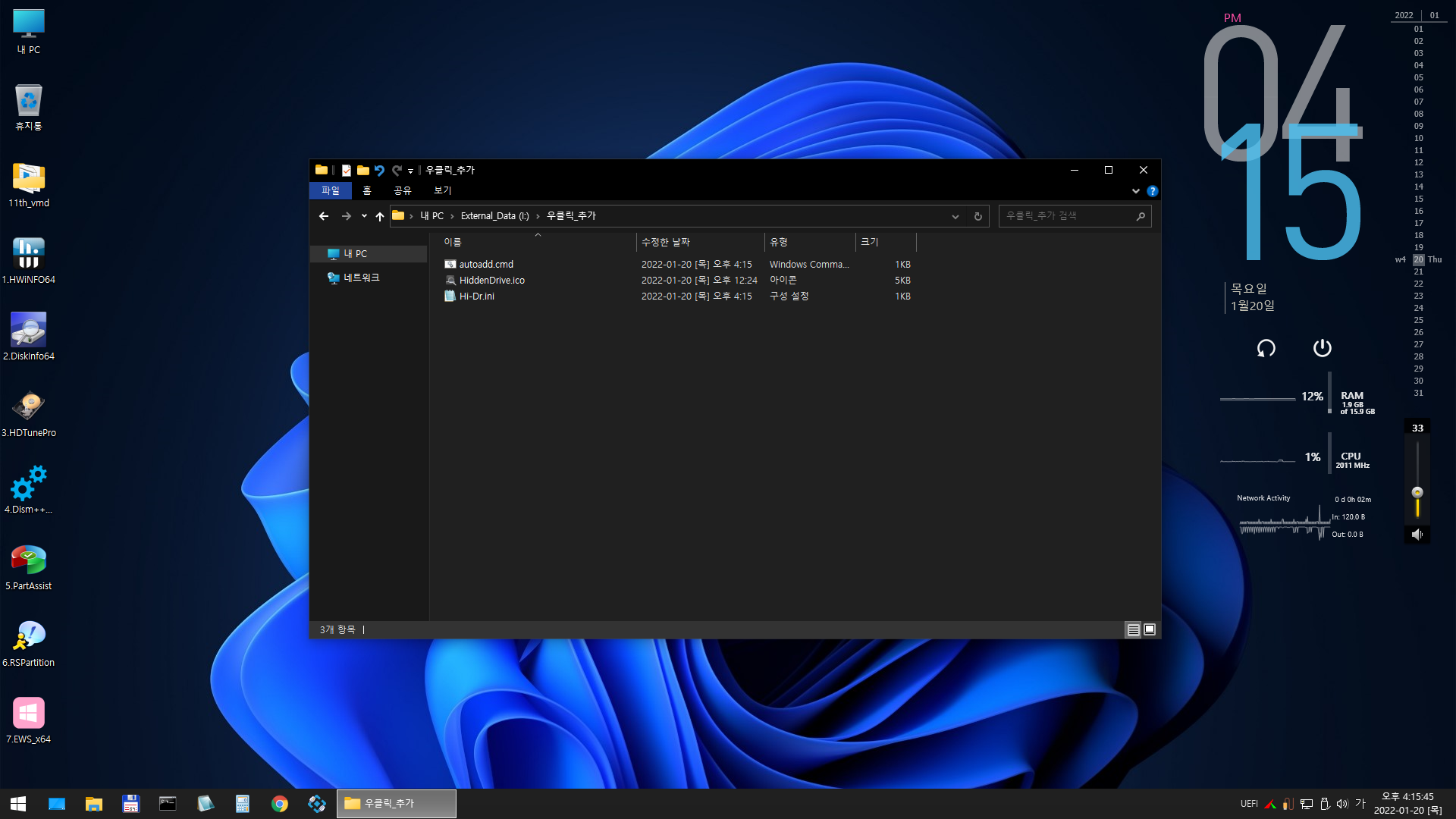Click the 우클릭_추가 taskbar window button
Image resolution: width=1456 pixels, height=819 pixels.
[397, 804]
